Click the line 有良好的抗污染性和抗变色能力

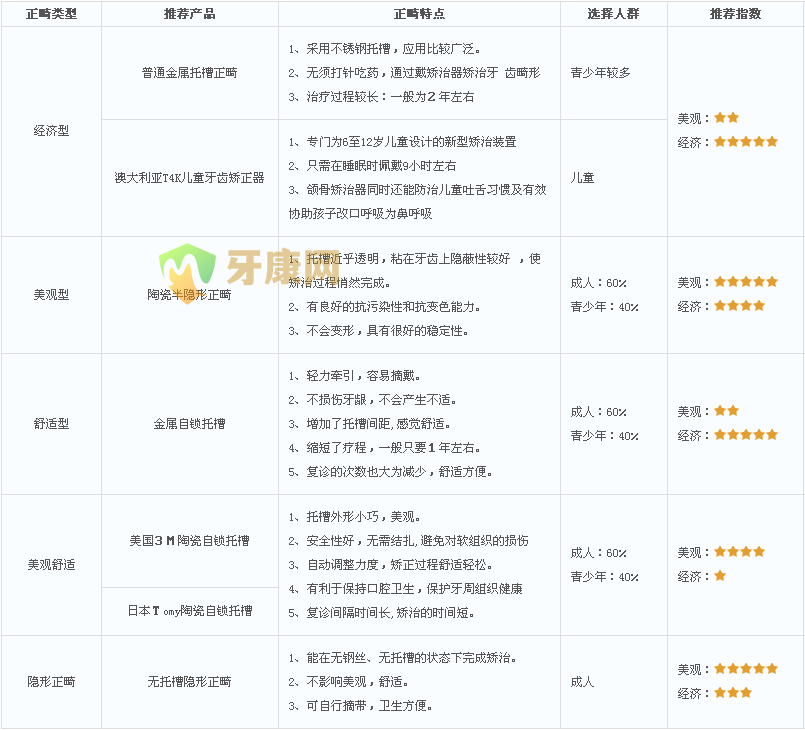385,307
